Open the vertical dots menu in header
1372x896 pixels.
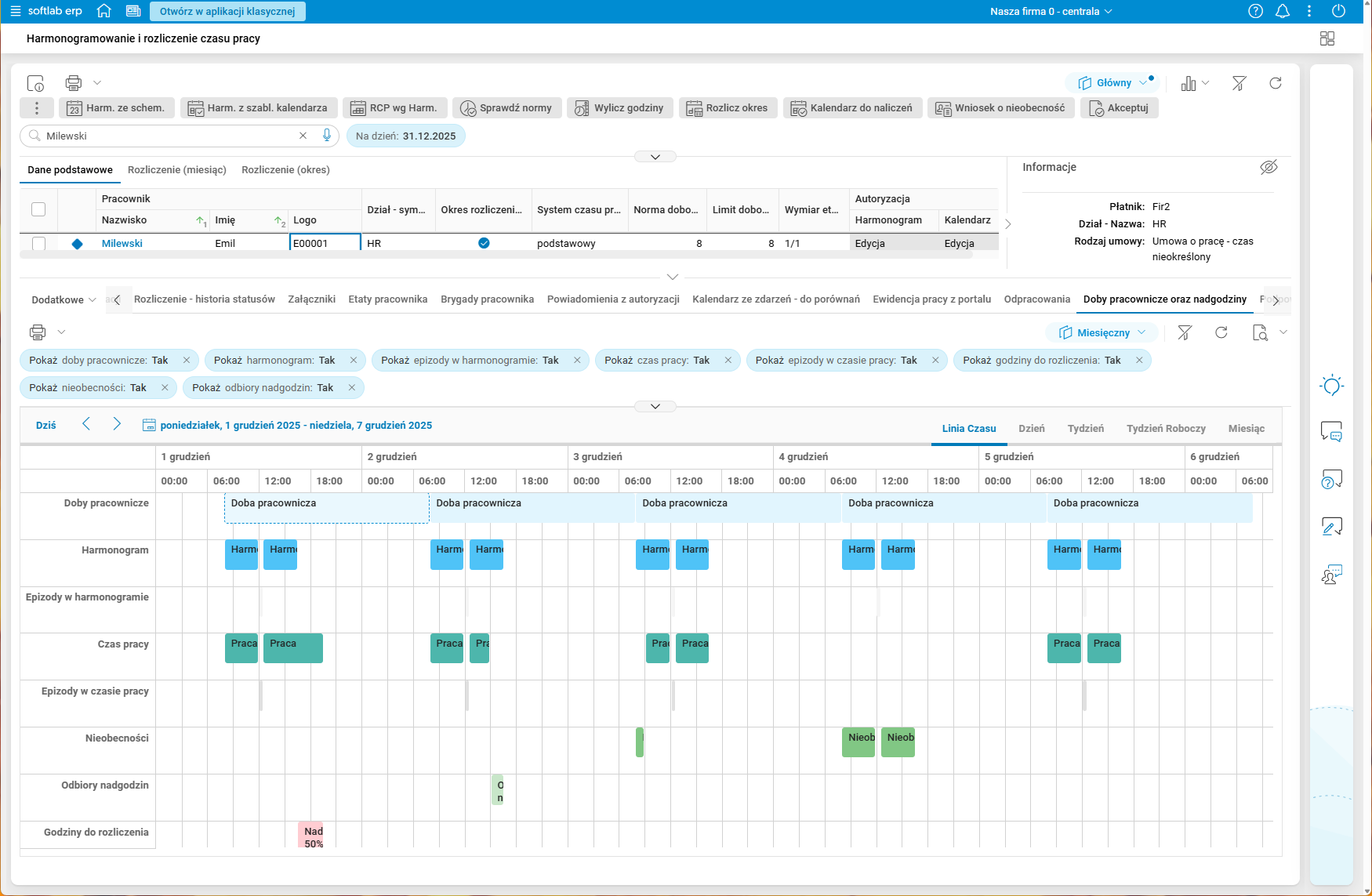[x=1309, y=11]
